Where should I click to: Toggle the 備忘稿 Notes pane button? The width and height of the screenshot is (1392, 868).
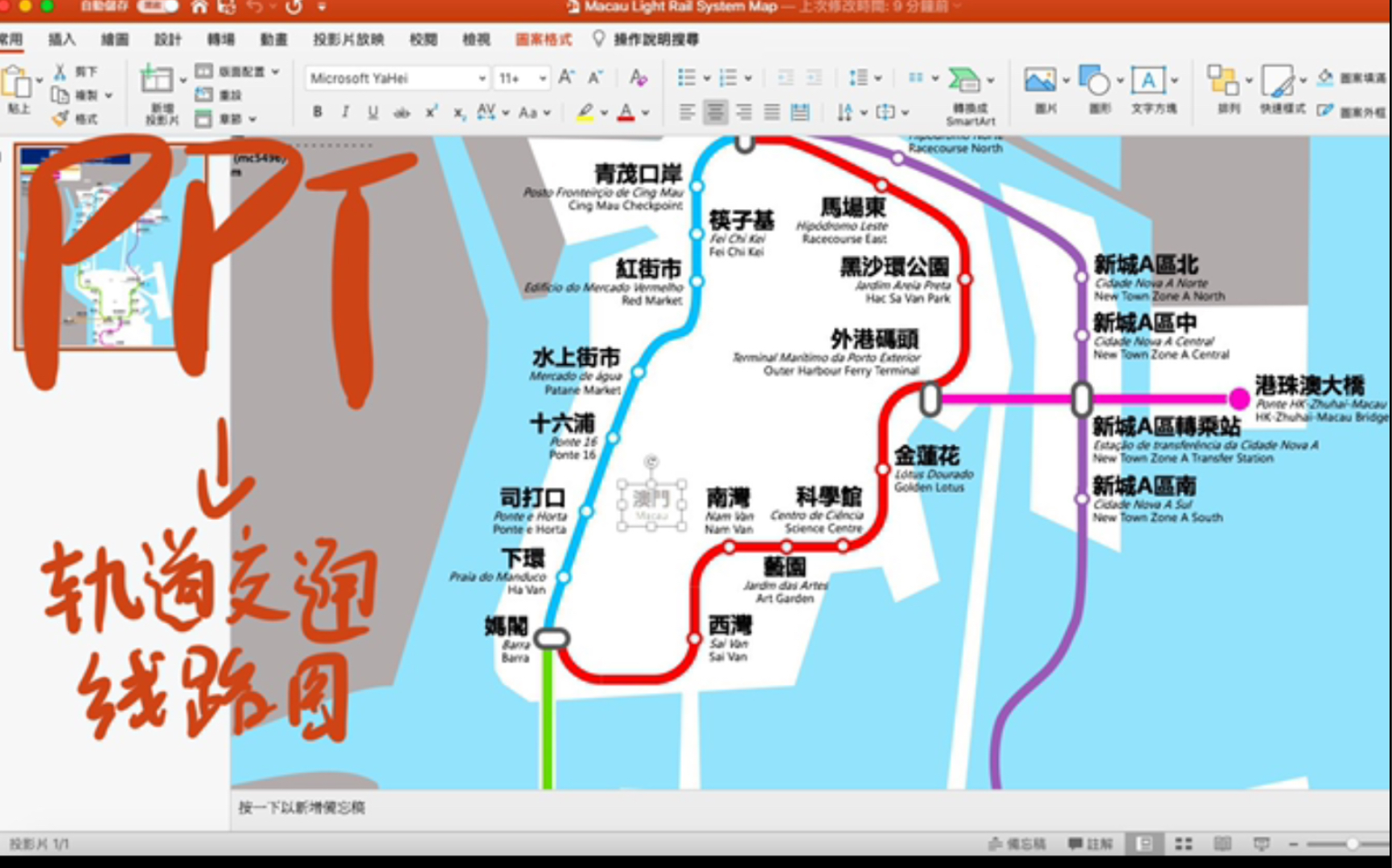click(x=1017, y=844)
